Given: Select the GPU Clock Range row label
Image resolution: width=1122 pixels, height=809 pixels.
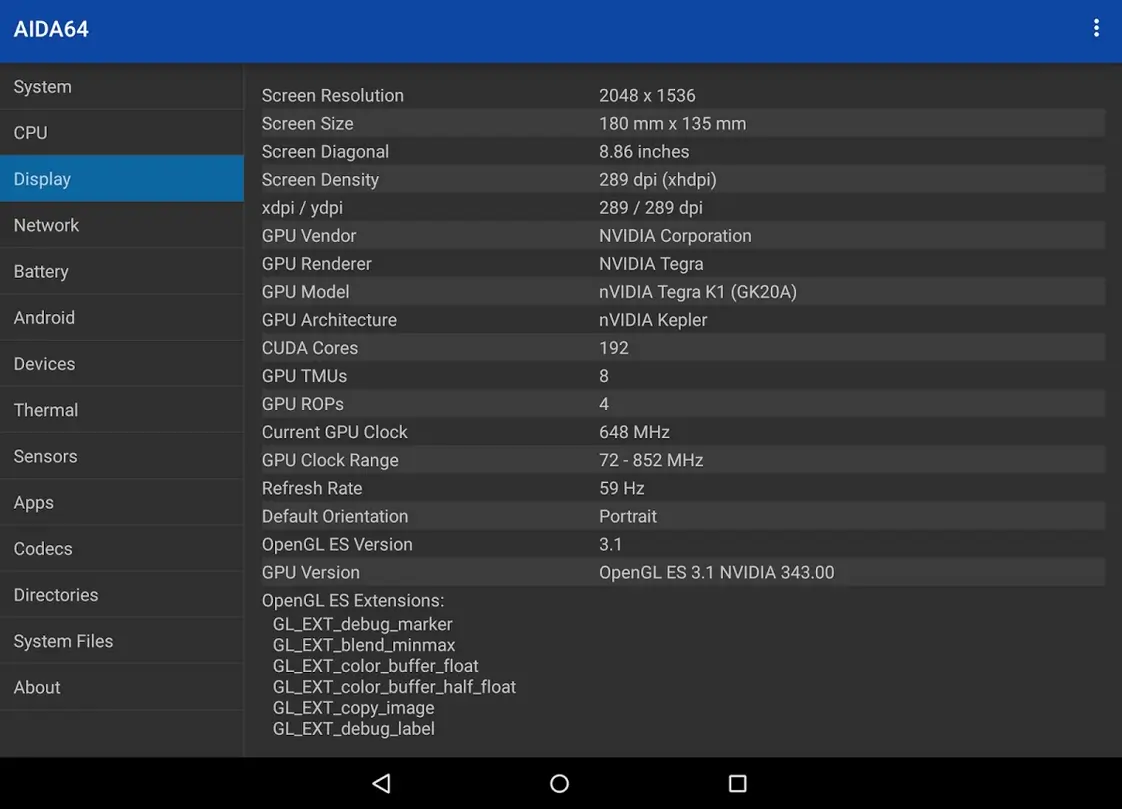Looking at the screenshot, I should pos(330,460).
